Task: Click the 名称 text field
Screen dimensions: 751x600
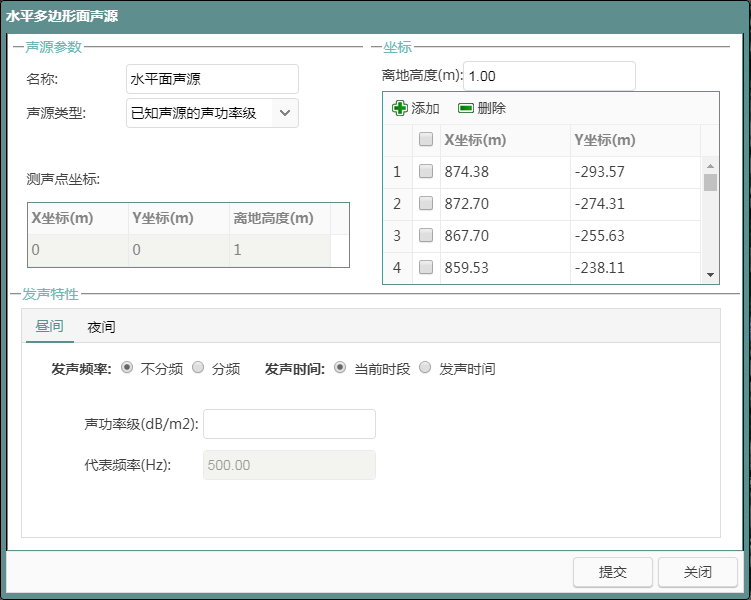Action: [212, 79]
